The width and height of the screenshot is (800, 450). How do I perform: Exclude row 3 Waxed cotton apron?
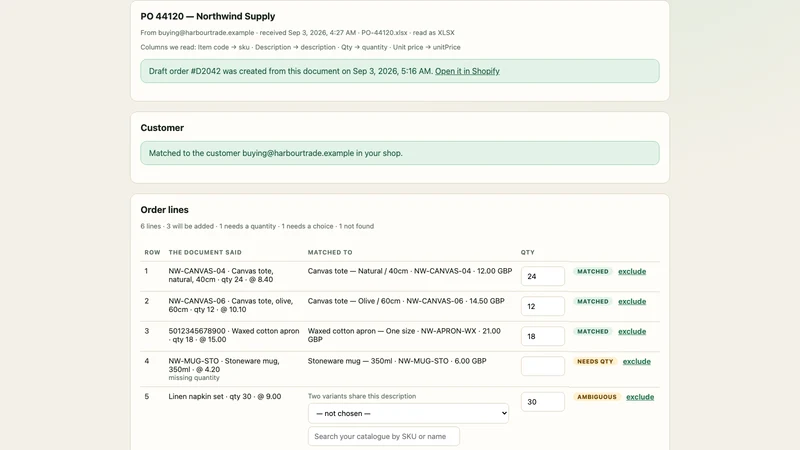pyautogui.click(x=632, y=332)
